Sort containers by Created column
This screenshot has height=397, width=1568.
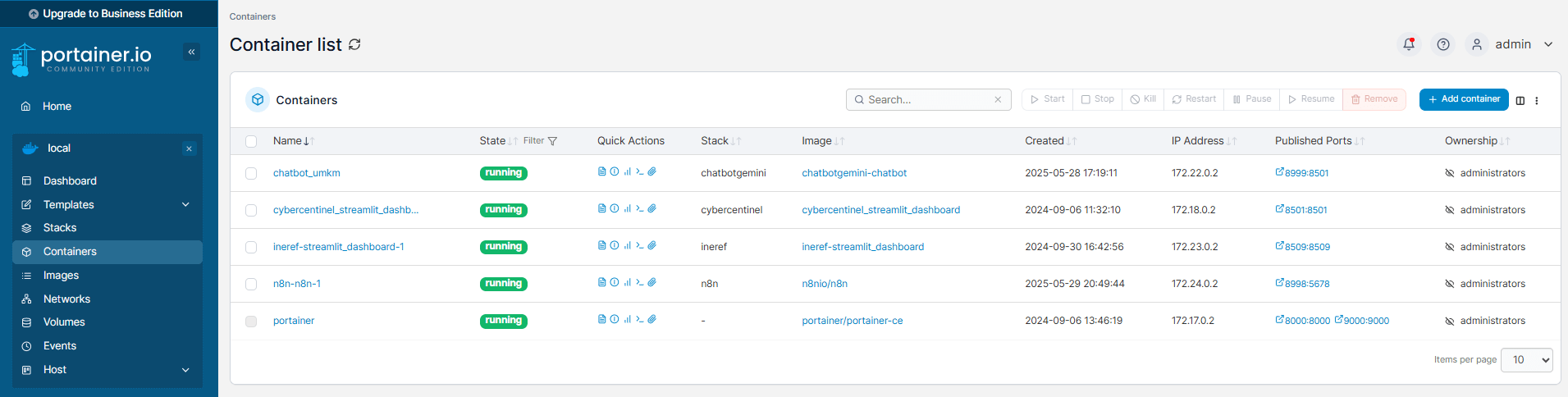click(x=1050, y=141)
